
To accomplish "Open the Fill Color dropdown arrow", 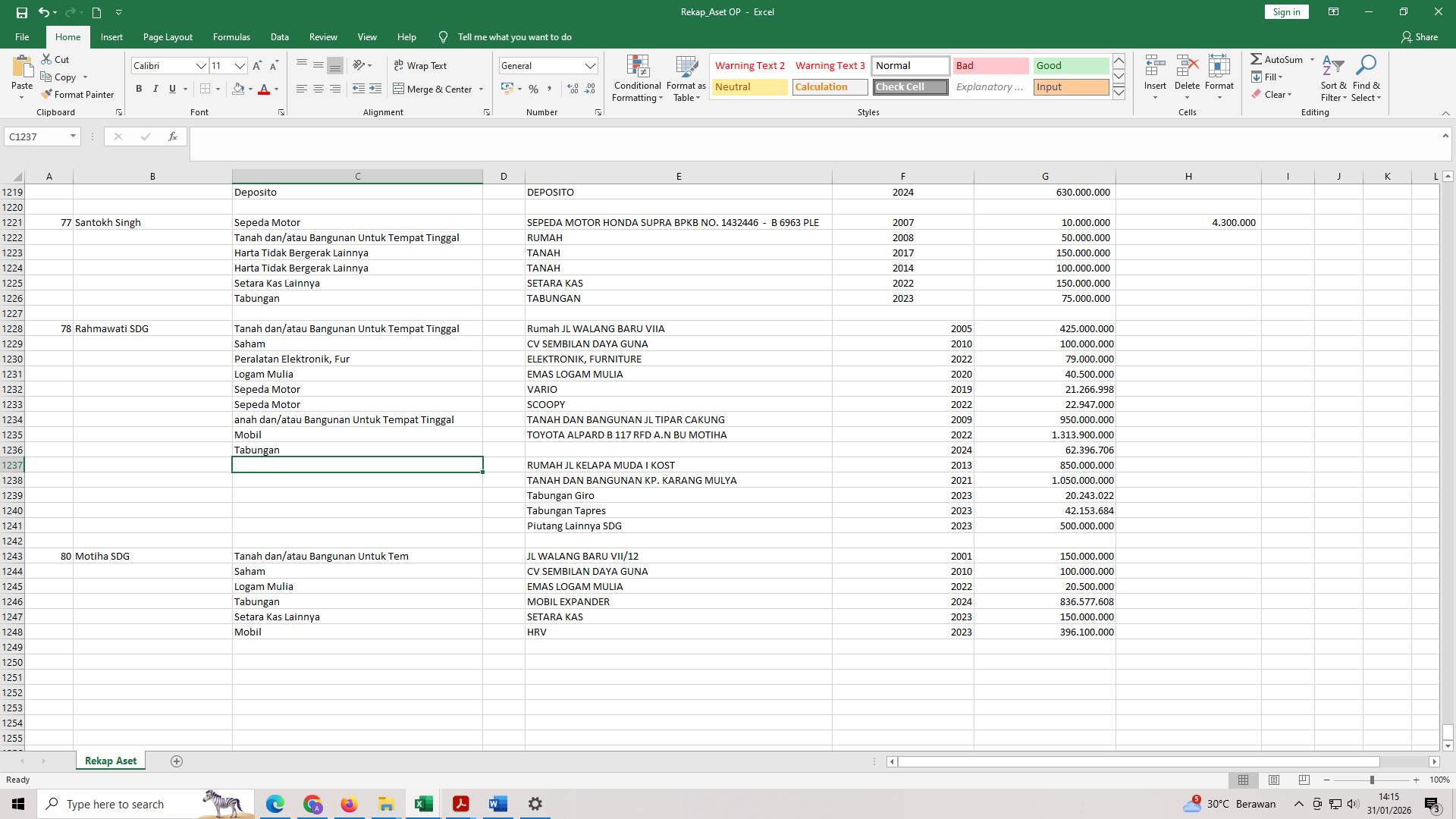I will coord(250,89).
